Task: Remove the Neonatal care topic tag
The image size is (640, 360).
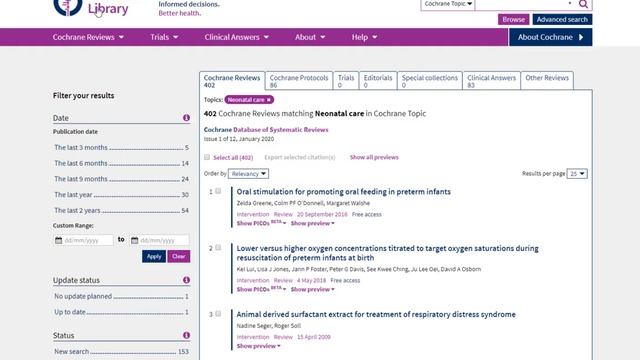Action: 269,100
